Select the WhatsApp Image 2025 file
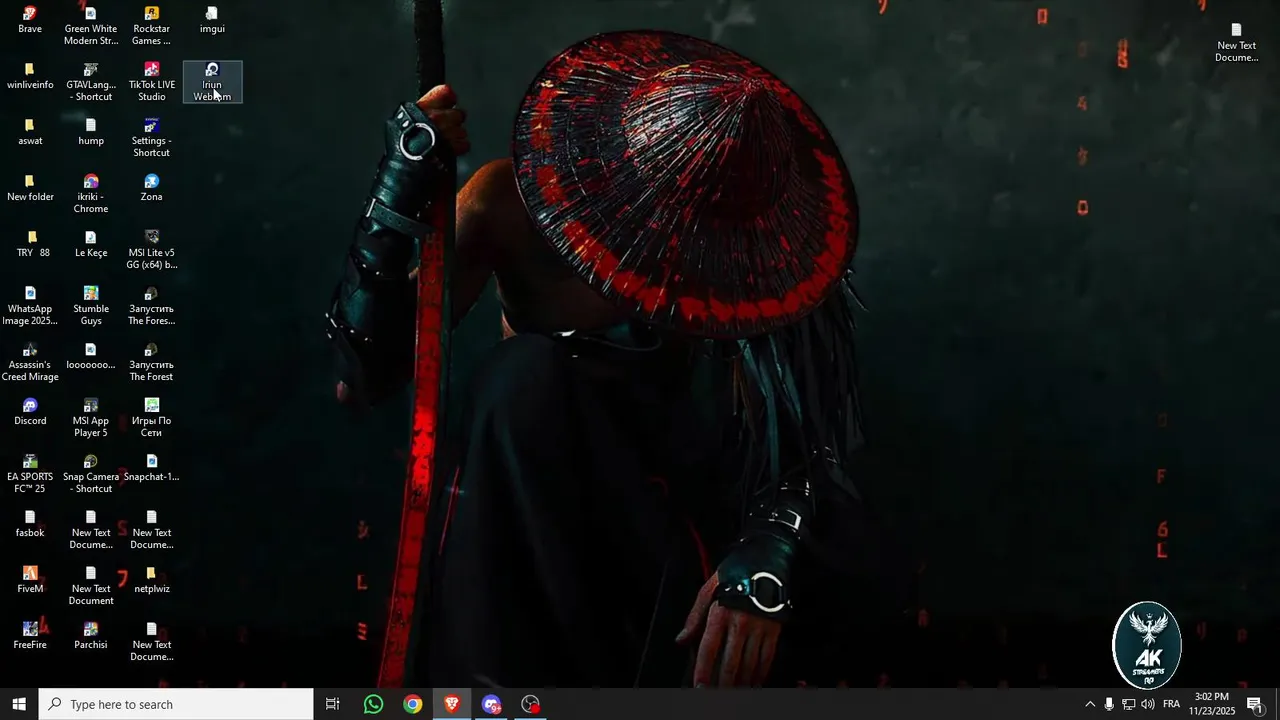Screen dimensions: 1280x720 (30, 307)
